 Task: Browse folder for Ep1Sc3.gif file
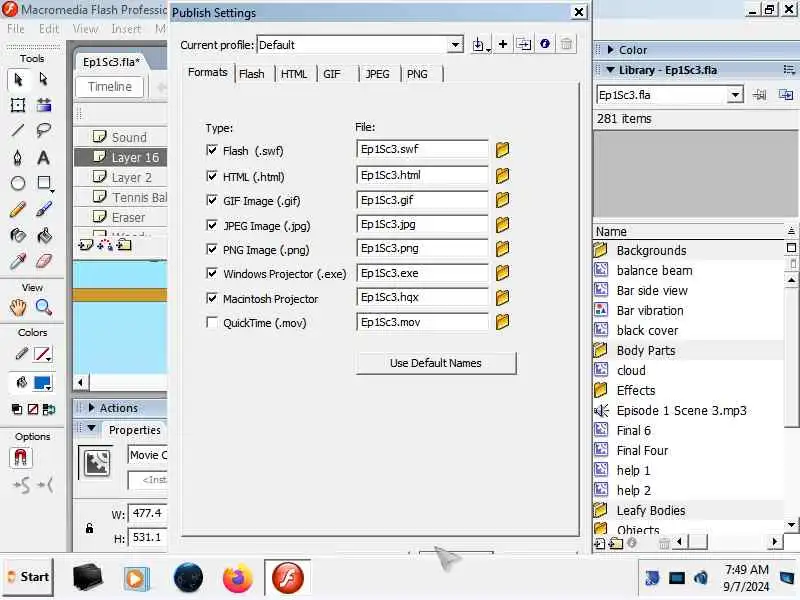[x=502, y=199]
